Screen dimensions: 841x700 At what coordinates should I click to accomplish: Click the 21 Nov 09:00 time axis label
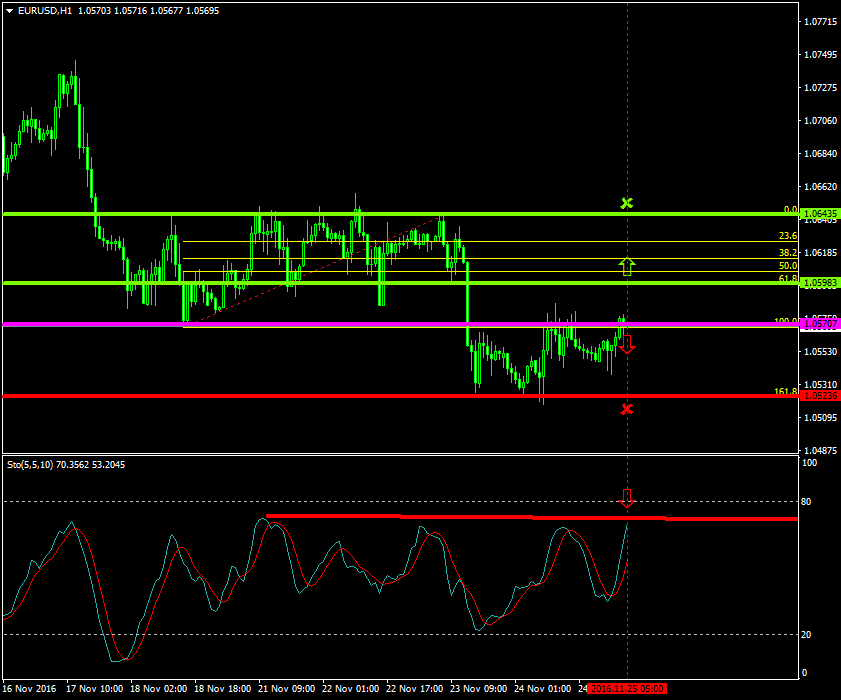point(285,689)
